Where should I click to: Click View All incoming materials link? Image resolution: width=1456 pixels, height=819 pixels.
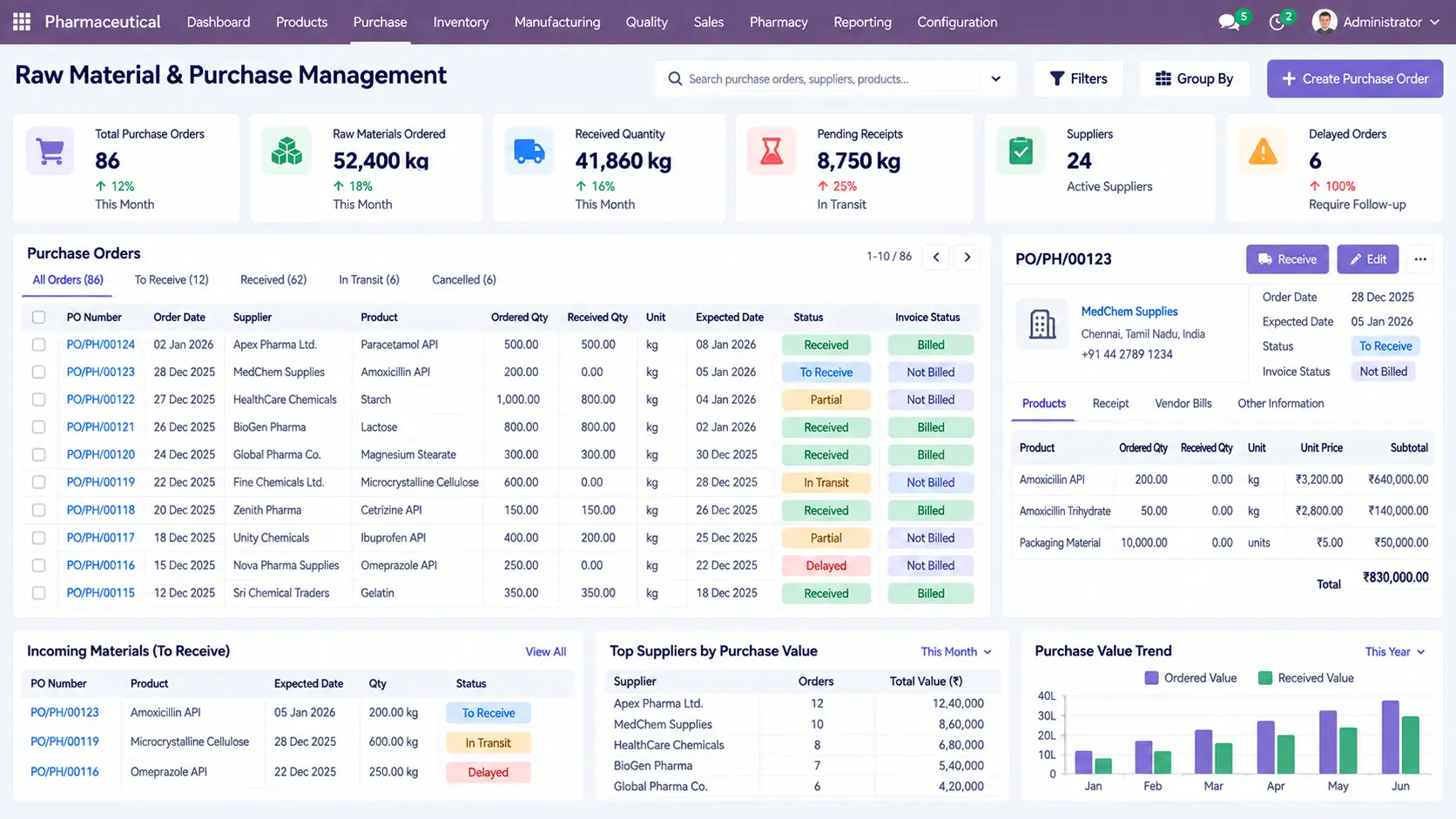(546, 652)
